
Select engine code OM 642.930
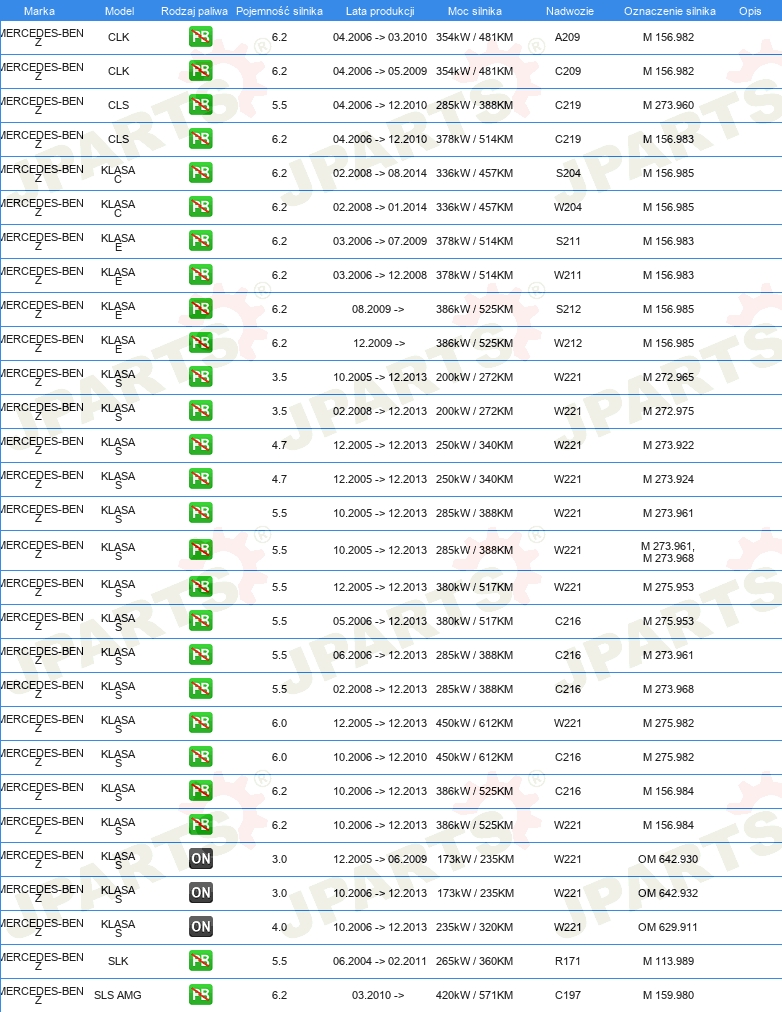coord(668,859)
